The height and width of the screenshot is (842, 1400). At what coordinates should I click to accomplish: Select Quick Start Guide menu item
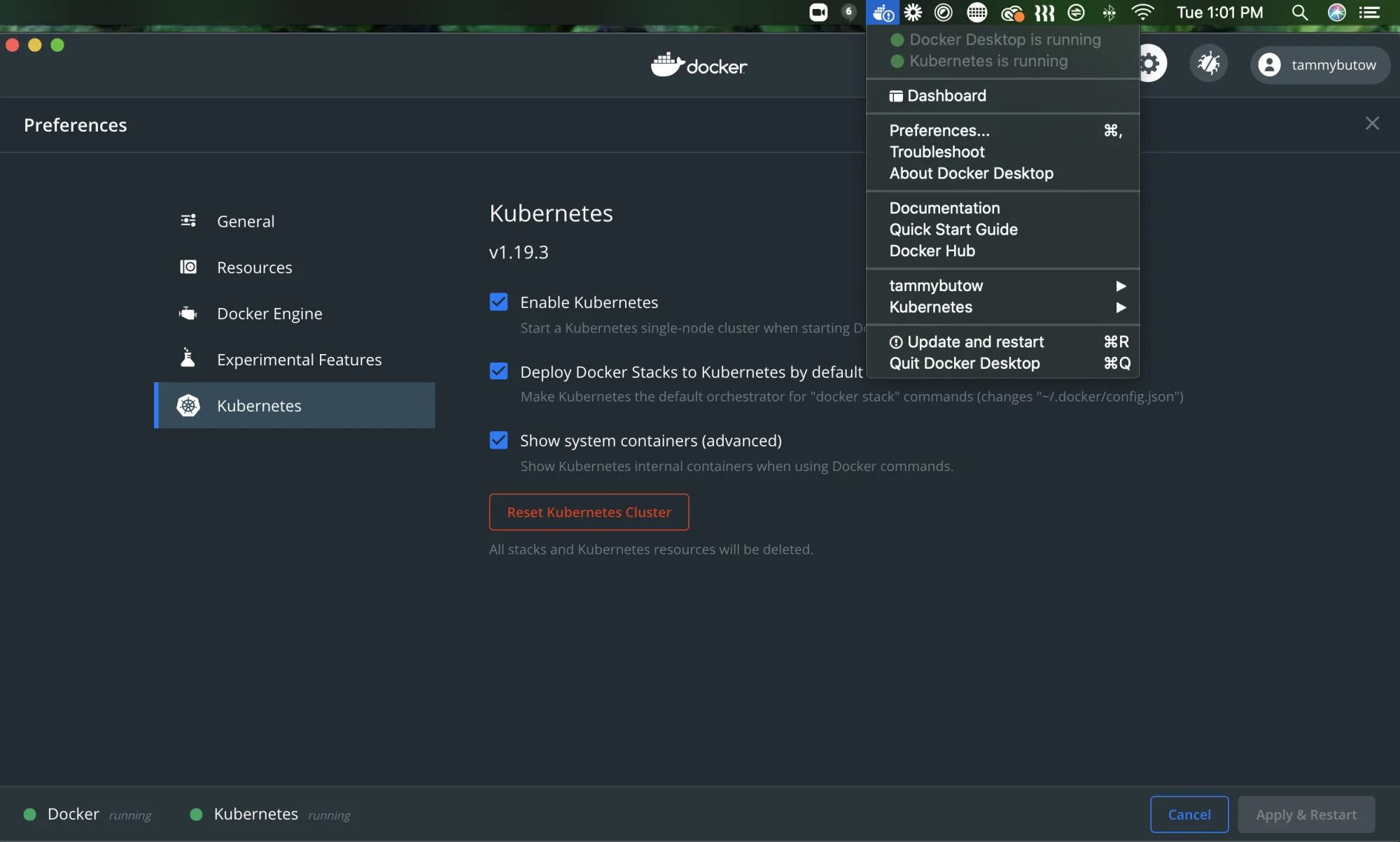[1002, 229]
